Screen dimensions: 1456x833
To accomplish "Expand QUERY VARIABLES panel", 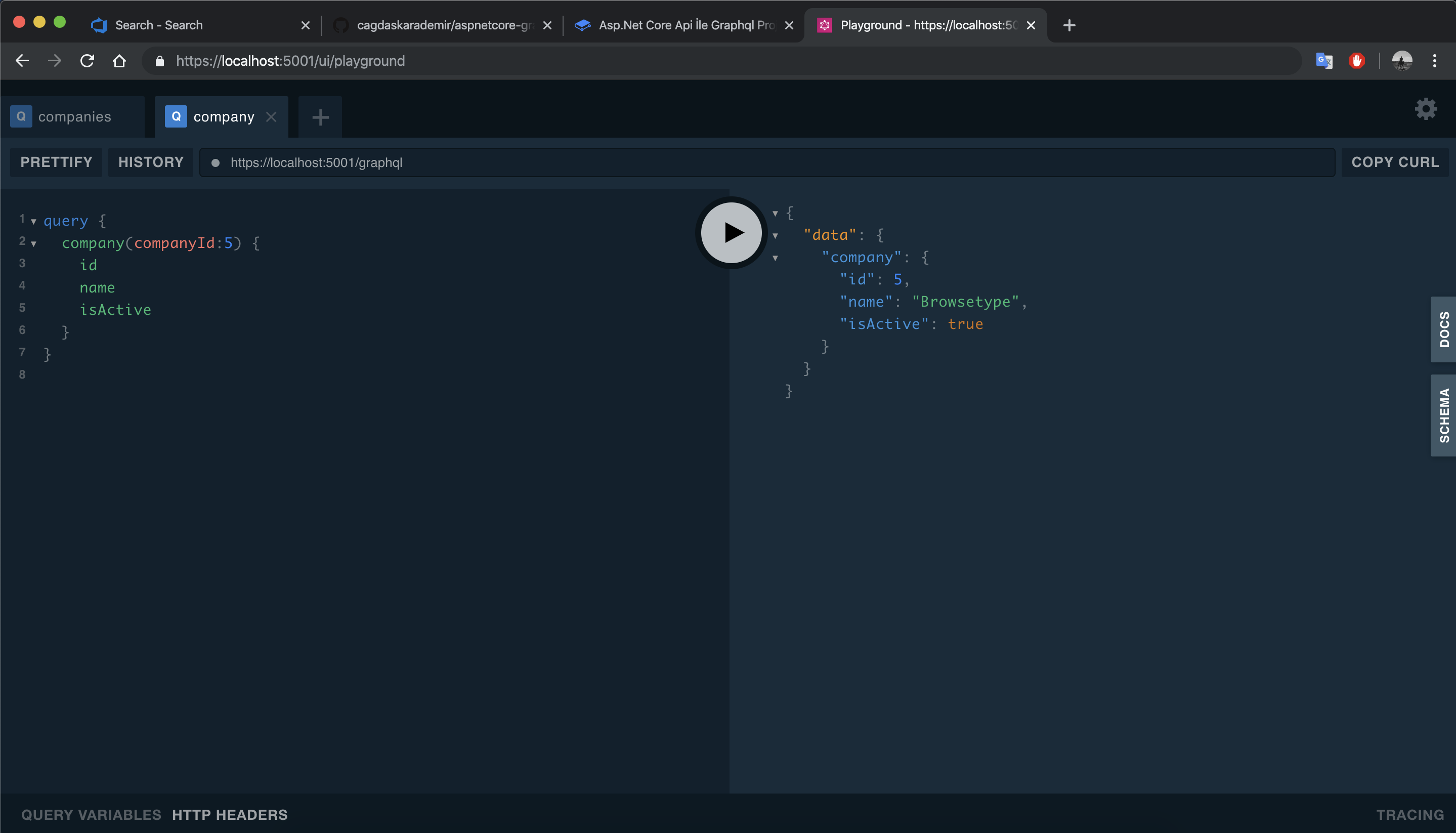I will click(x=91, y=815).
